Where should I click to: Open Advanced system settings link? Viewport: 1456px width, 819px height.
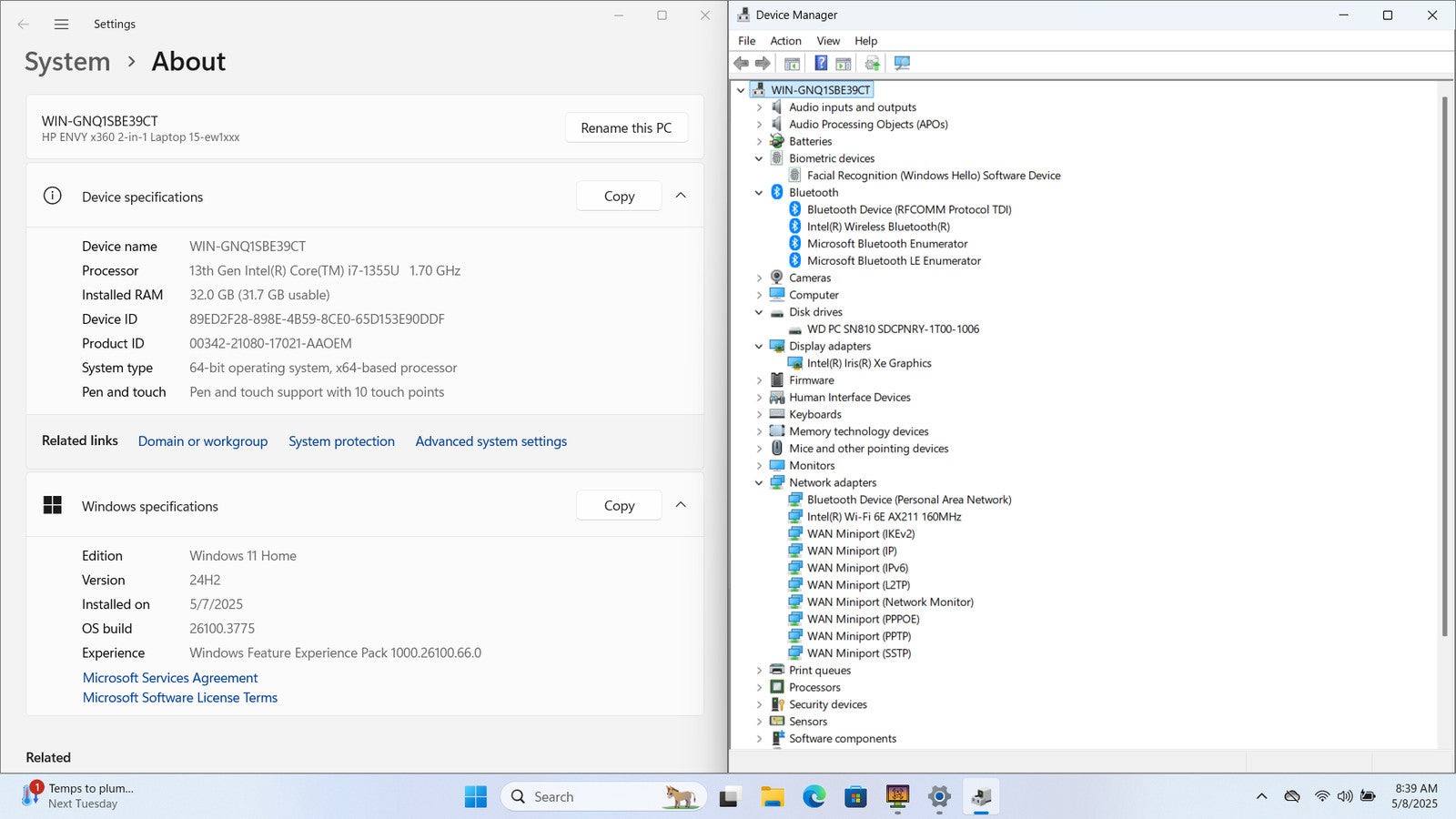[x=490, y=441]
